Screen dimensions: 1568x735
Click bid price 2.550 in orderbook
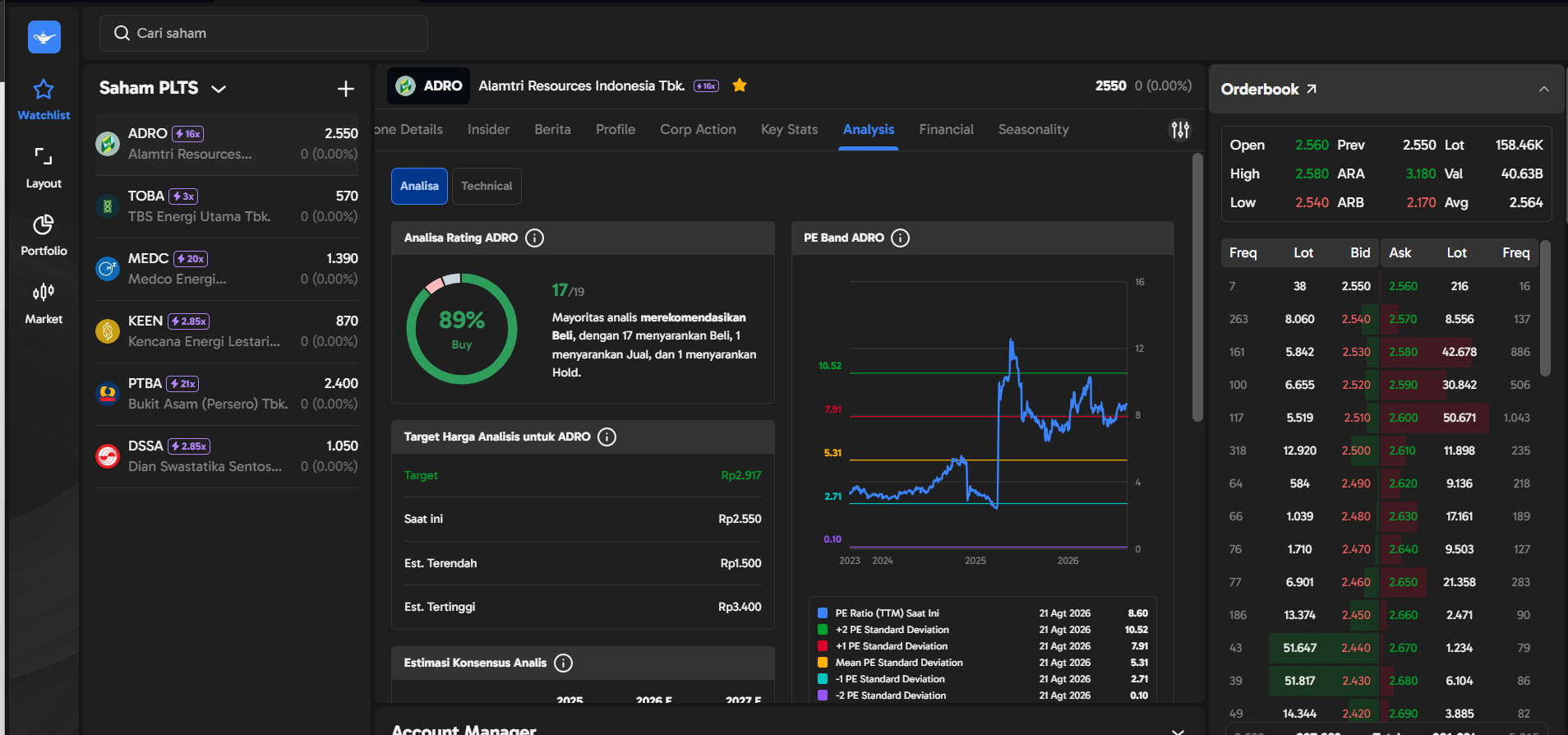coord(1356,286)
